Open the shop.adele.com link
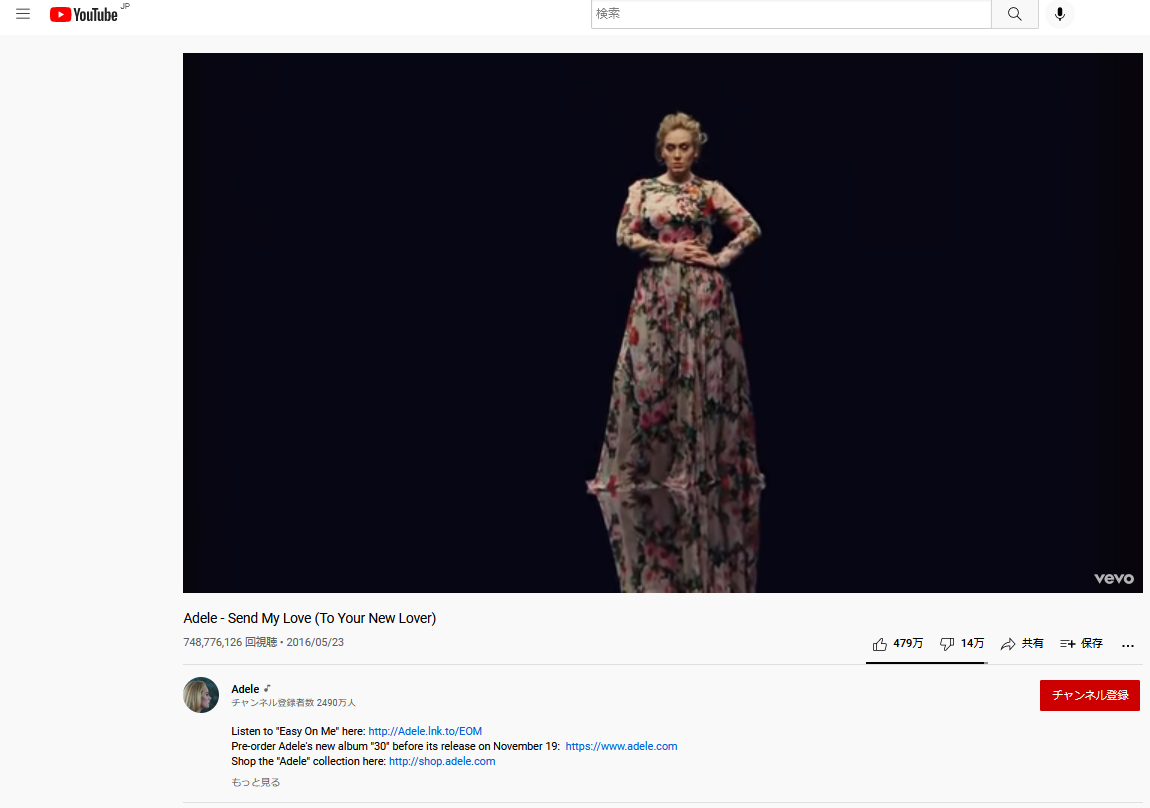 point(442,761)
